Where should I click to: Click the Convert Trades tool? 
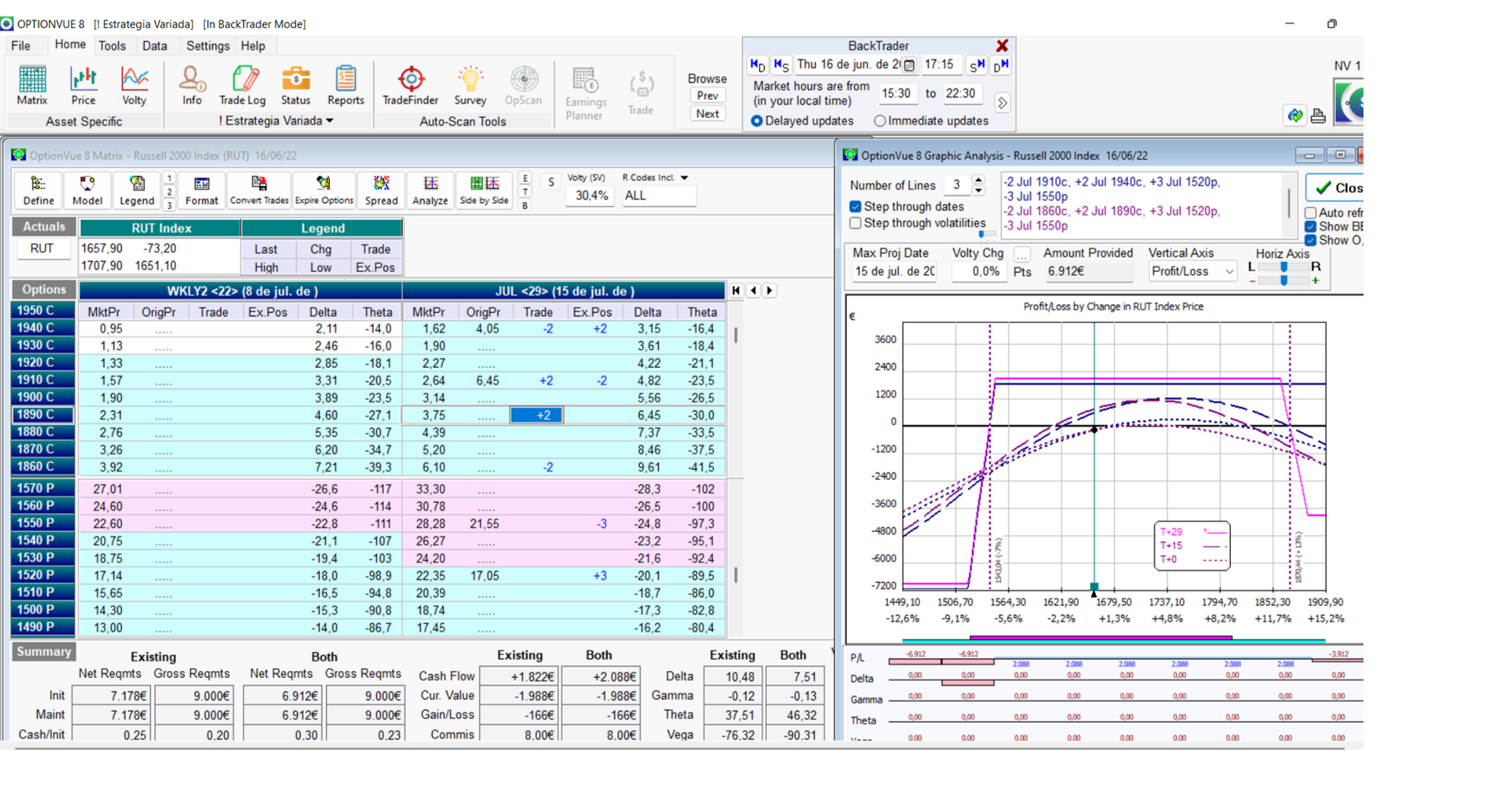259,190
